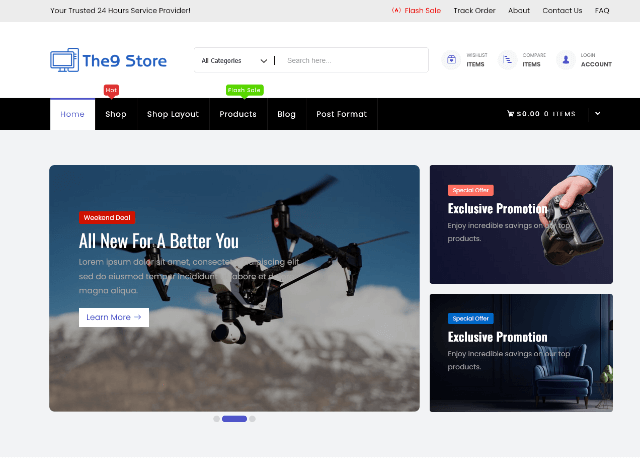Click the Learn More button

click(114, 317)
